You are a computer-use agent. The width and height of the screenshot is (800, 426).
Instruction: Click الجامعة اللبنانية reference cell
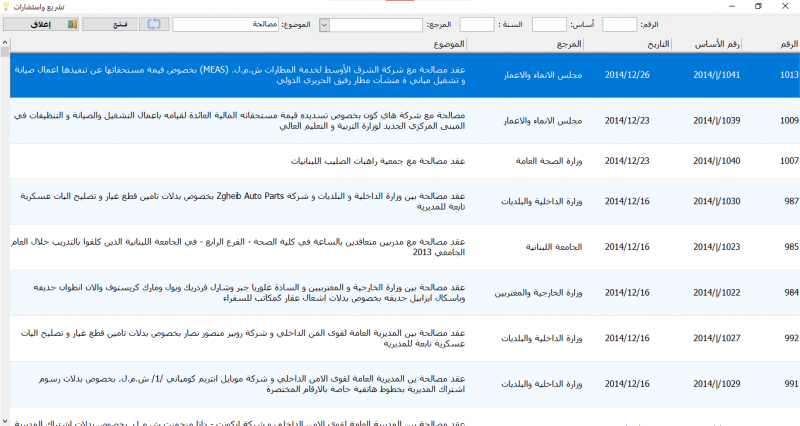point(554,247)
